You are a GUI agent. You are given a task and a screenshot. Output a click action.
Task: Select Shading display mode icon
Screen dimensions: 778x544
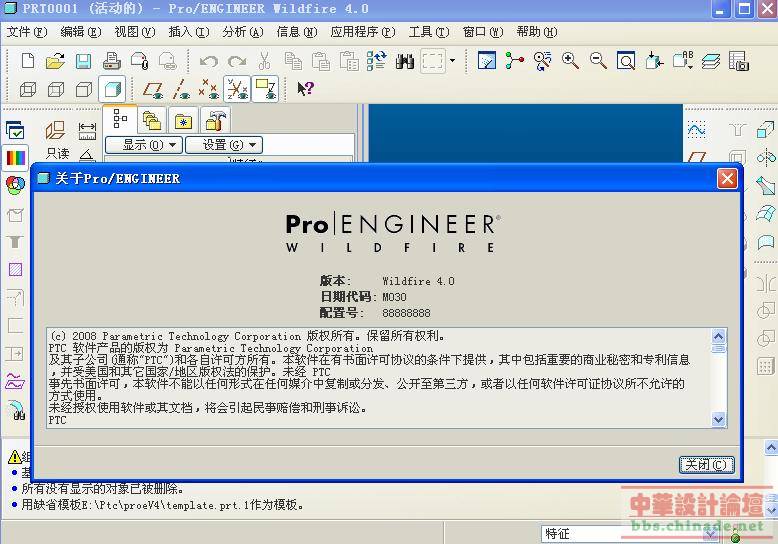[x=112, y=89]
